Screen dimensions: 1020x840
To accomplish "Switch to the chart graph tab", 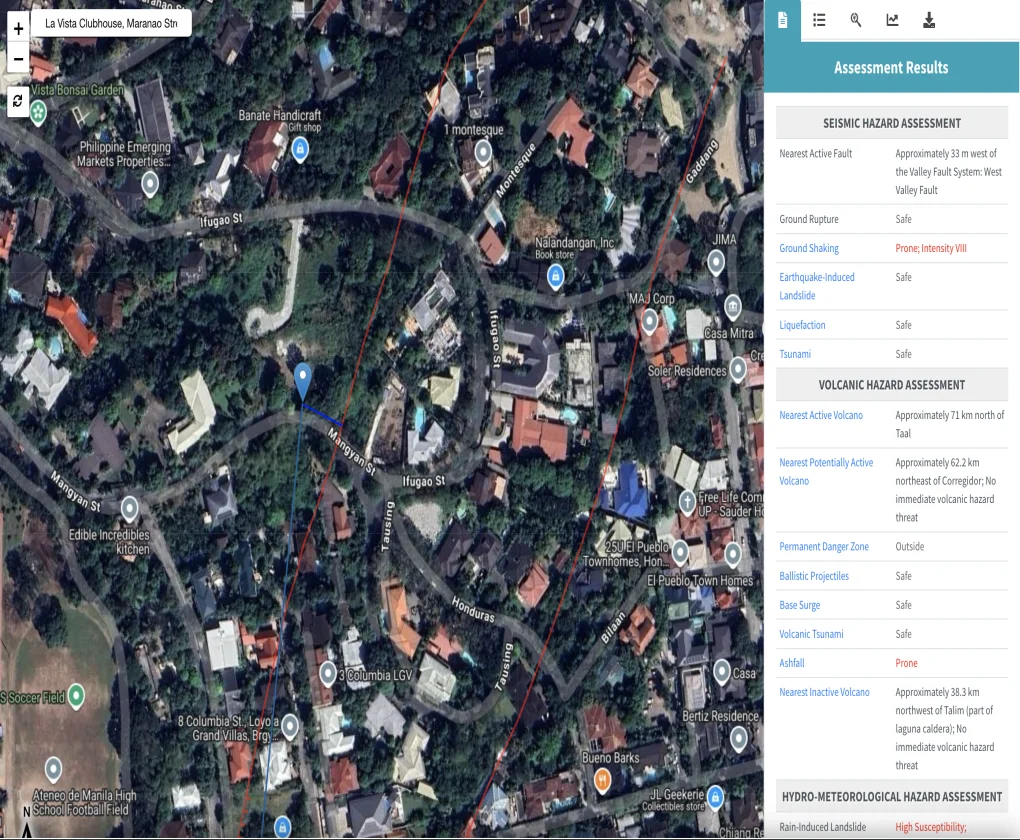I will point(892,20).
